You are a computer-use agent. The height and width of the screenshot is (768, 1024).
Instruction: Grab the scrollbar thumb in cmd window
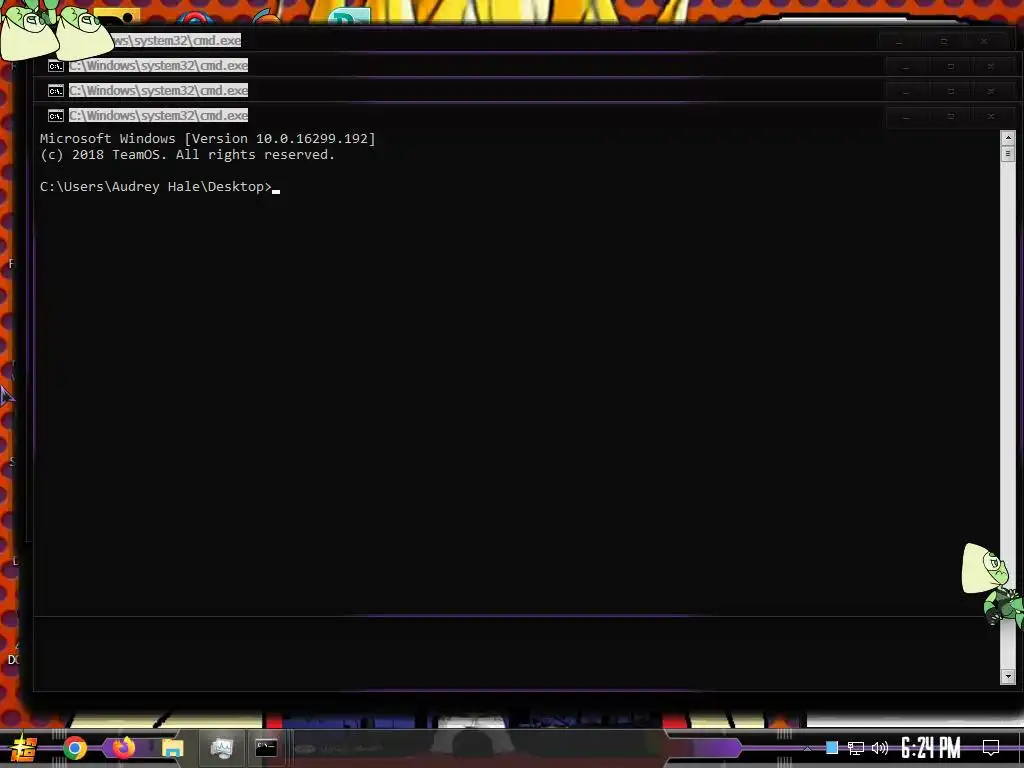(1008, 153)
